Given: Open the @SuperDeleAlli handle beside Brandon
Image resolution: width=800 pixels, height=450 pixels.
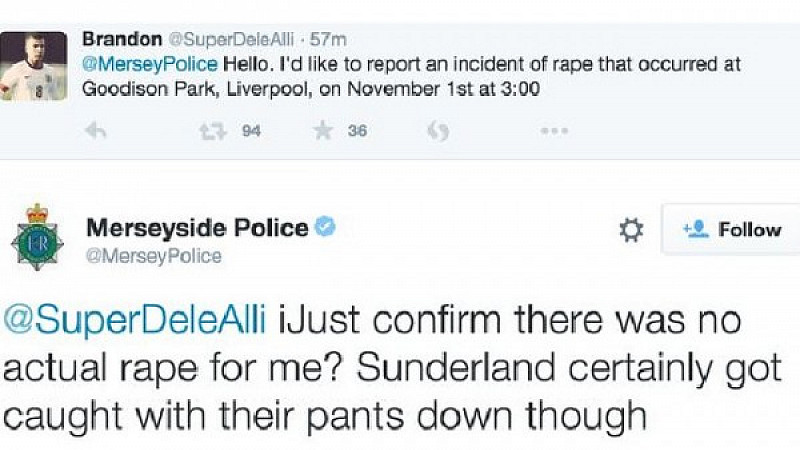Looking at the screenshot, I should (231, 39).
